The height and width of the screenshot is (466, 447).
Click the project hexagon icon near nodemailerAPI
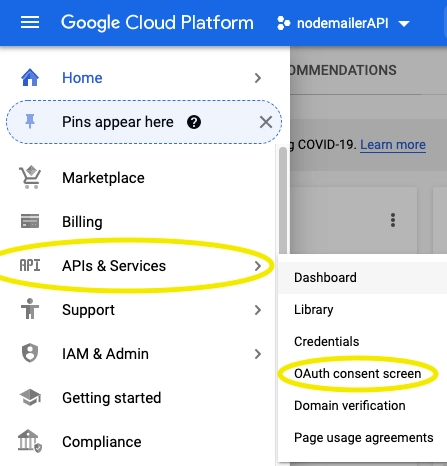point(284,23)
